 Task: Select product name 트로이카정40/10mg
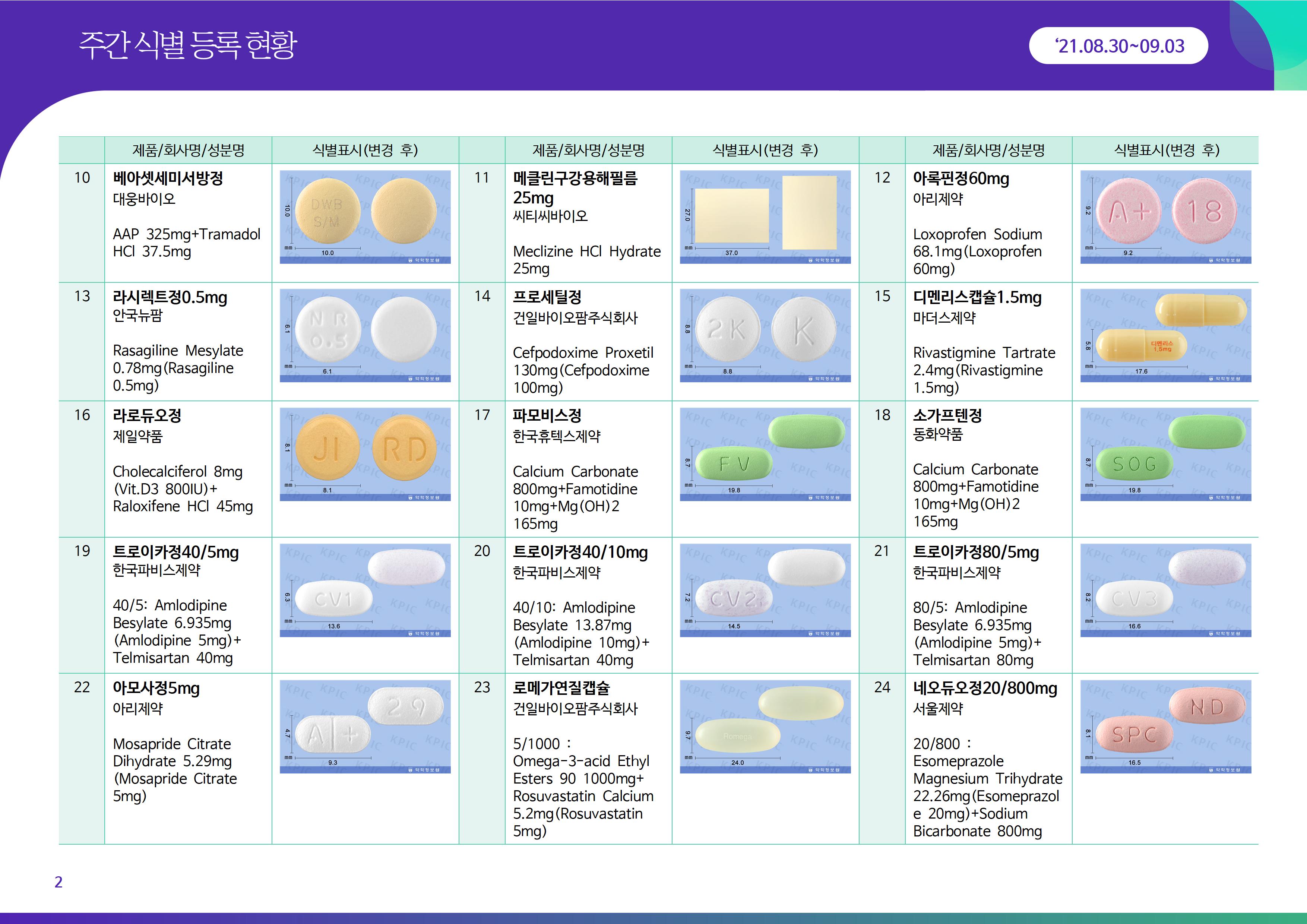(x=579, y=552)
